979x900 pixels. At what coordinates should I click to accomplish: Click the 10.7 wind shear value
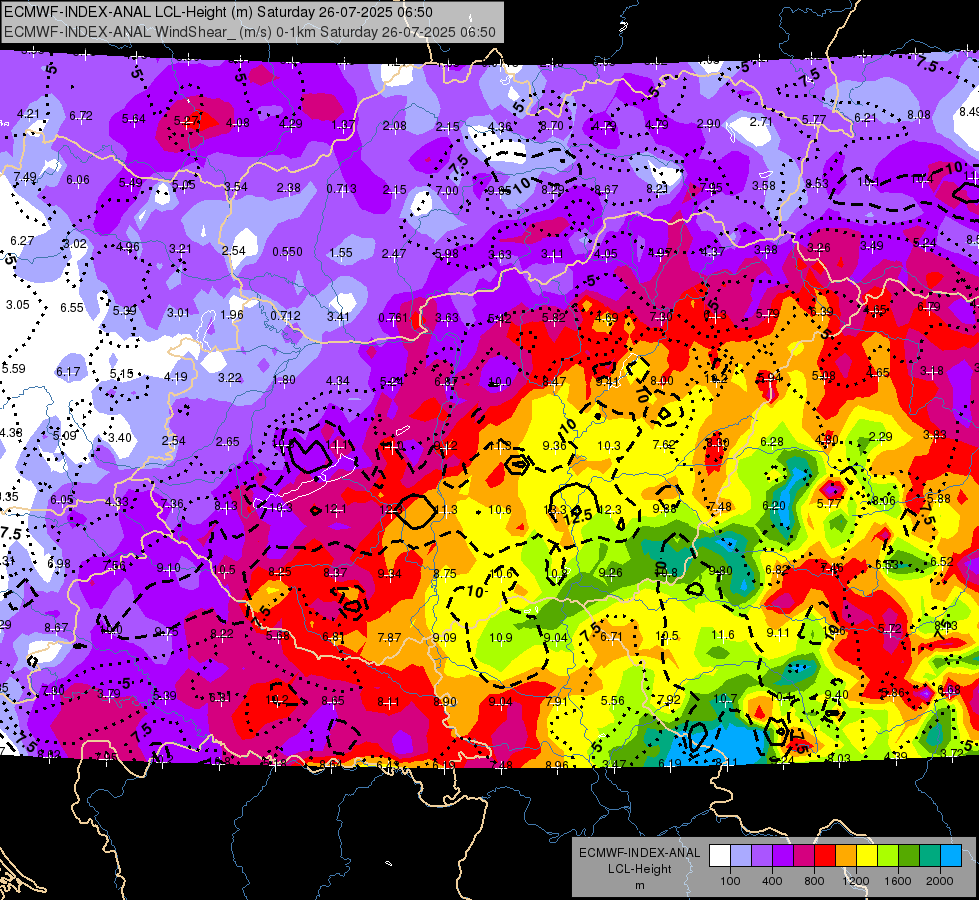click(725, 698)
